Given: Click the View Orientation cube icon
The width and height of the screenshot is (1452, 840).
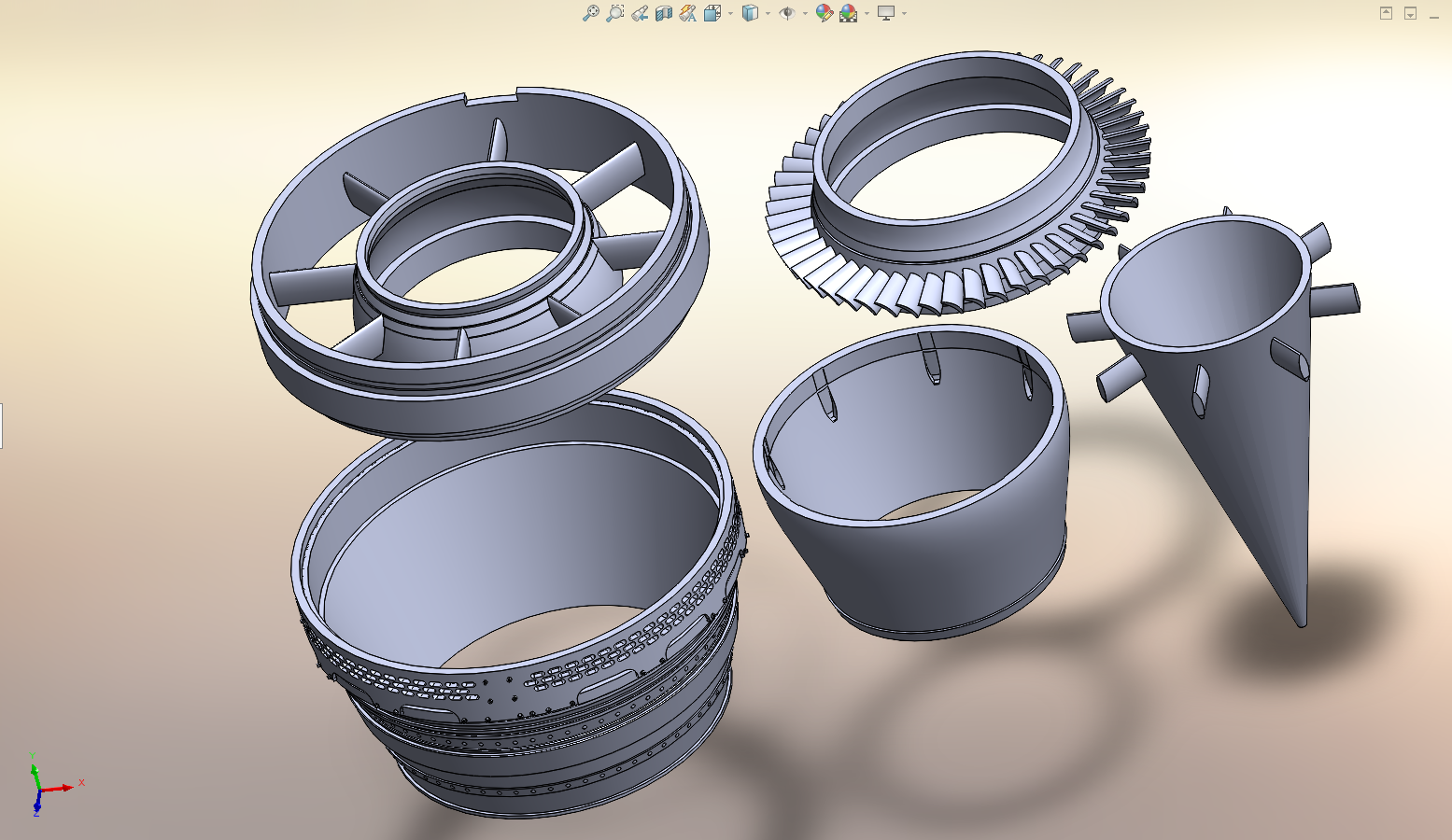Looking at the screenshot, I should click(712, 13).
